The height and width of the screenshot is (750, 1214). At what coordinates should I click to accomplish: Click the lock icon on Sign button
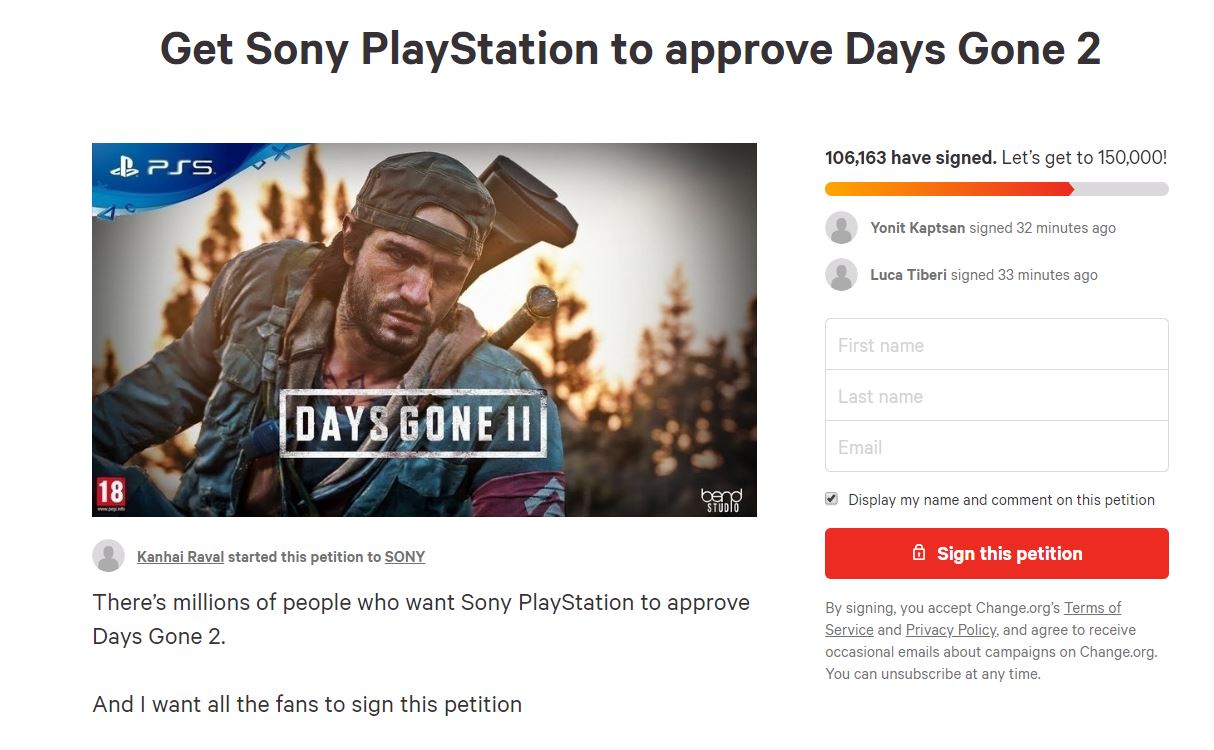point(919,553)
